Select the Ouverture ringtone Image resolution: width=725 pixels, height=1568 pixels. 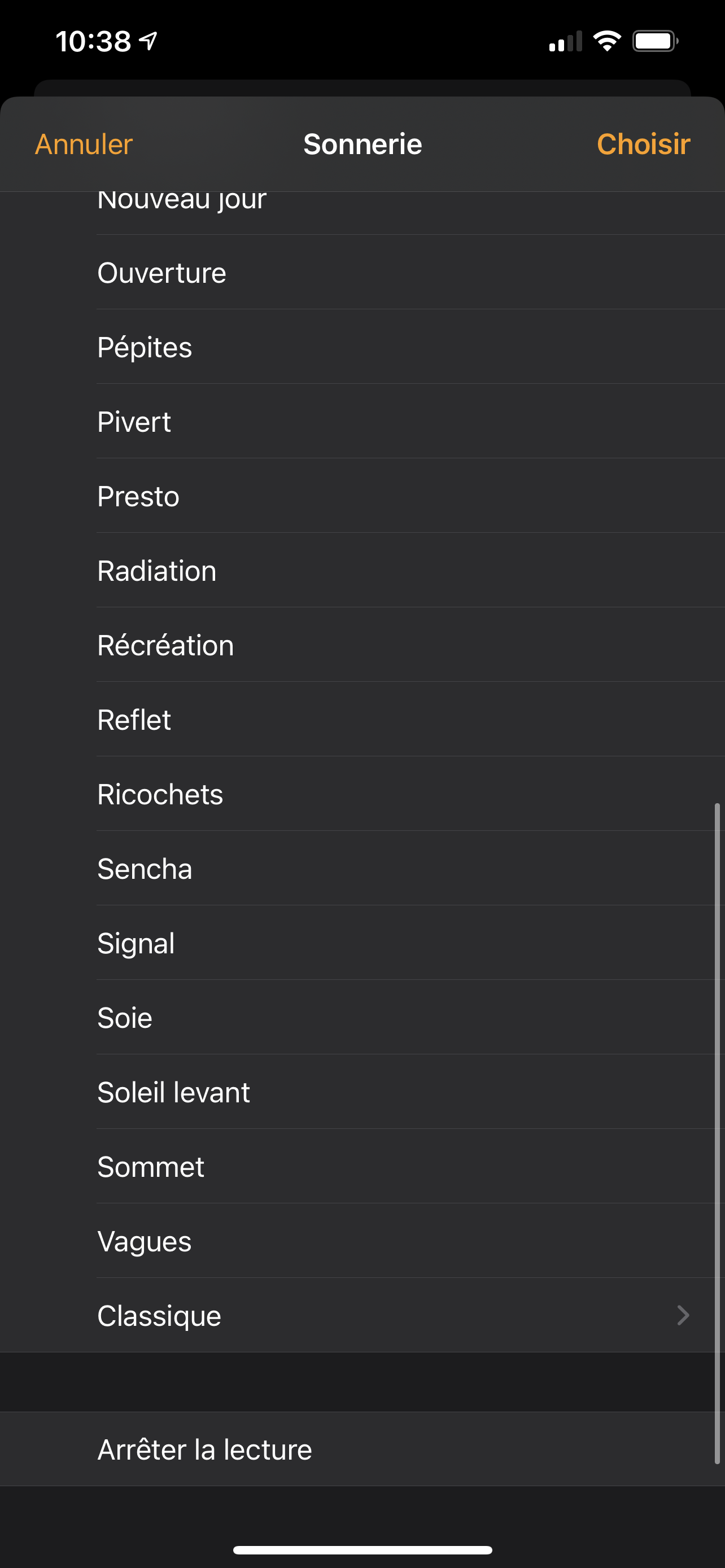click(x=162, y=273)
